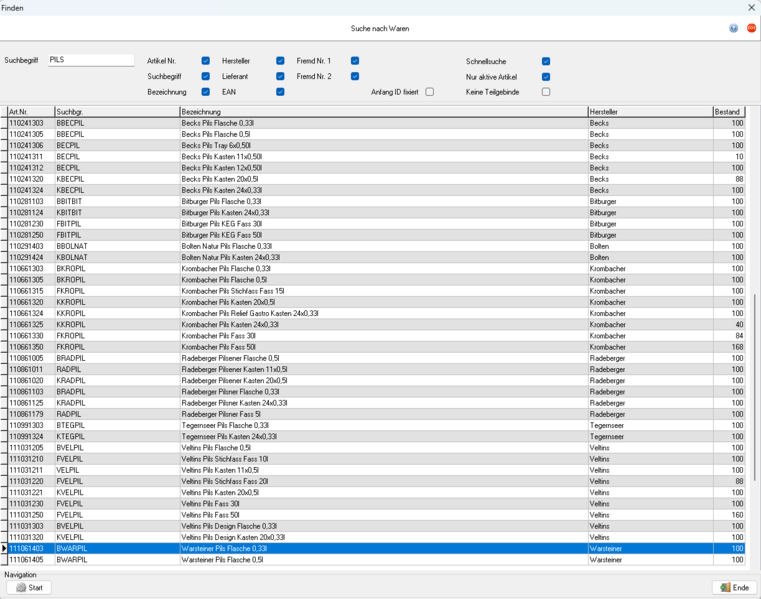The width and height of the screenshot is (761, 599).
Task: Click Bestand value 168 in Krombacher row
Action: click(x=737, y=347)
